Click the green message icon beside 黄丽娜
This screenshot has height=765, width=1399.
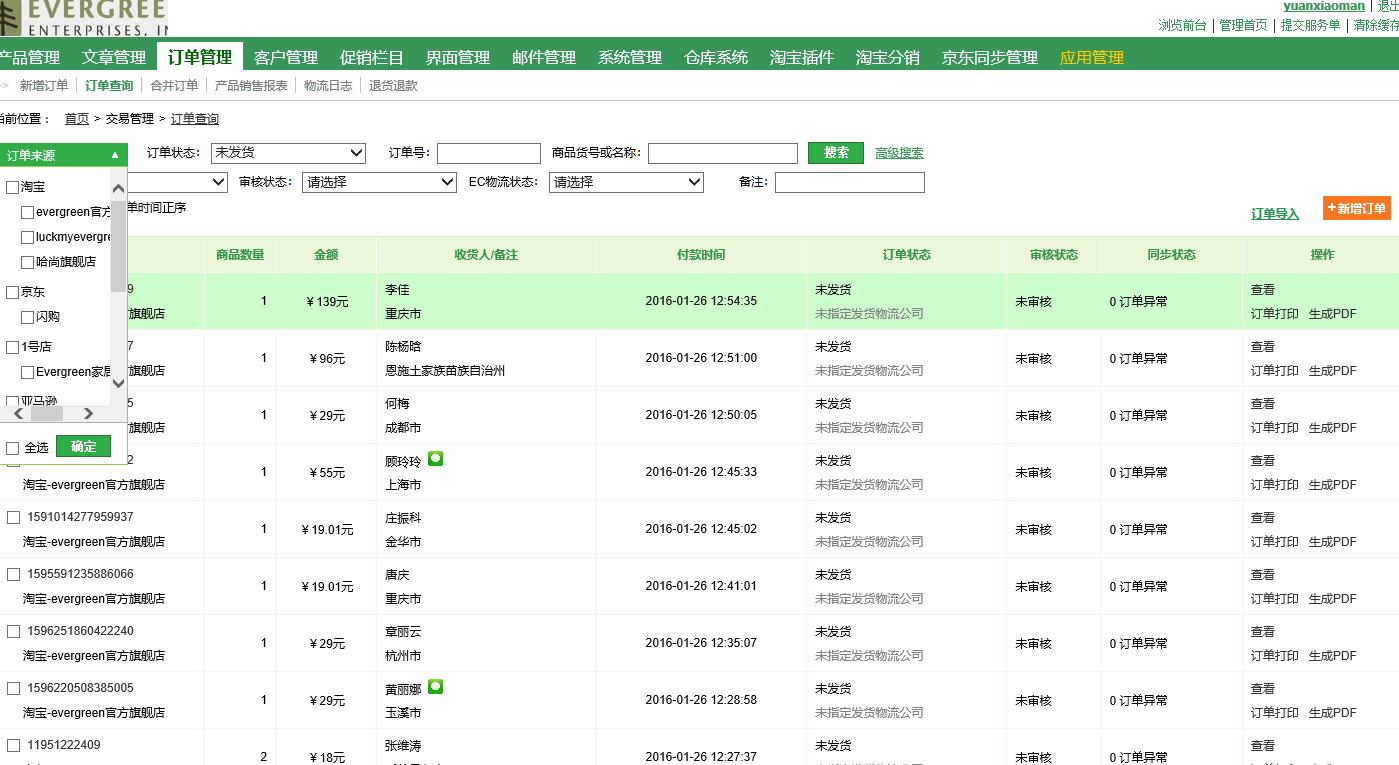435,687
